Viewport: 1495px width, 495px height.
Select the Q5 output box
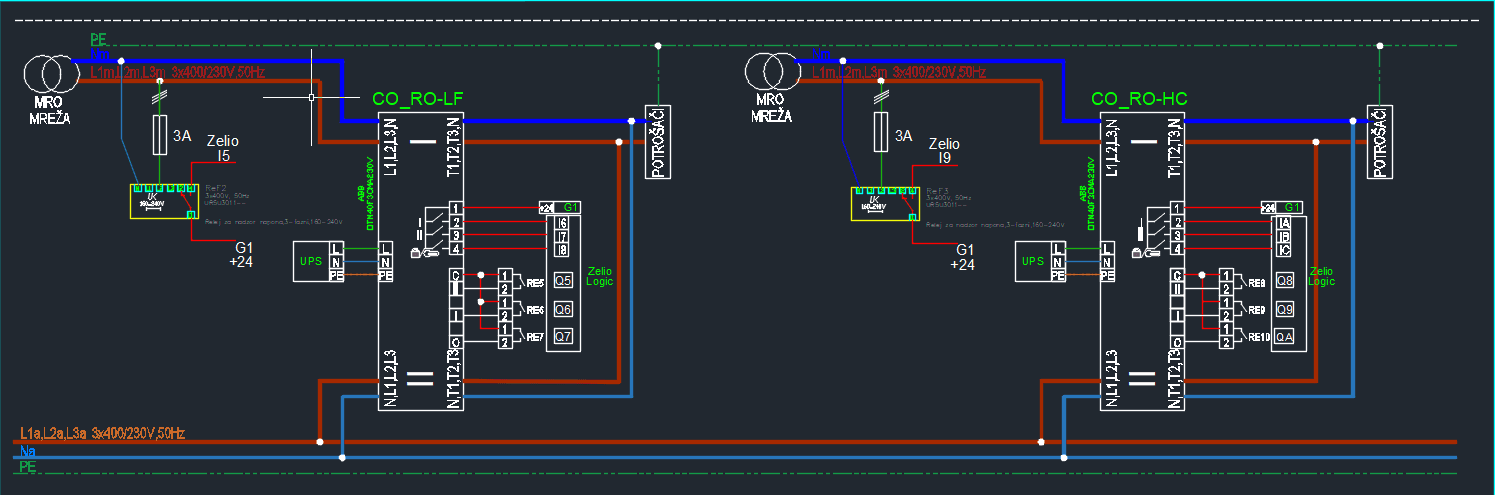click(563, 281)
